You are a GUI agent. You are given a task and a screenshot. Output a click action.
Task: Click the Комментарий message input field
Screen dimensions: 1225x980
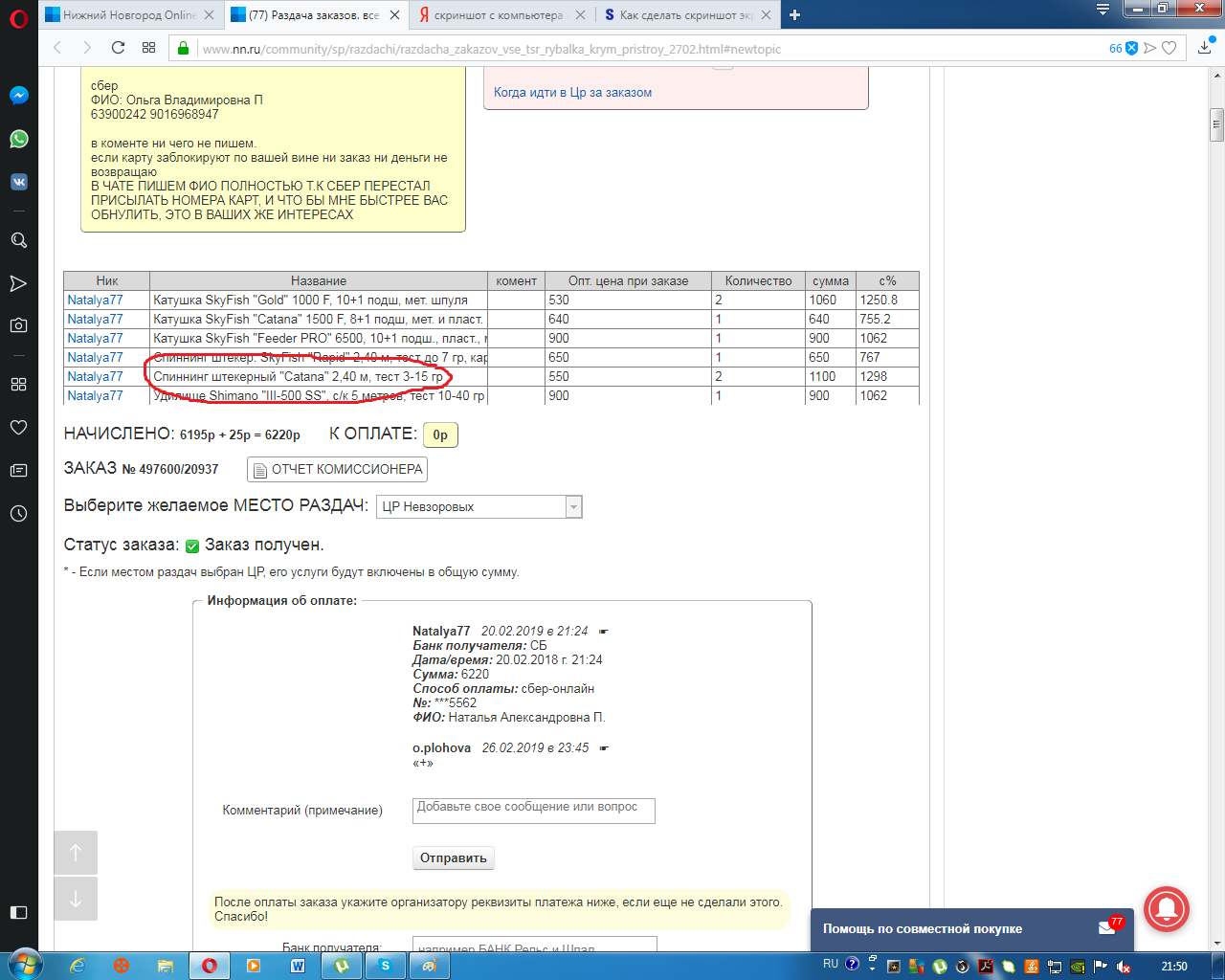click(534, 811)
